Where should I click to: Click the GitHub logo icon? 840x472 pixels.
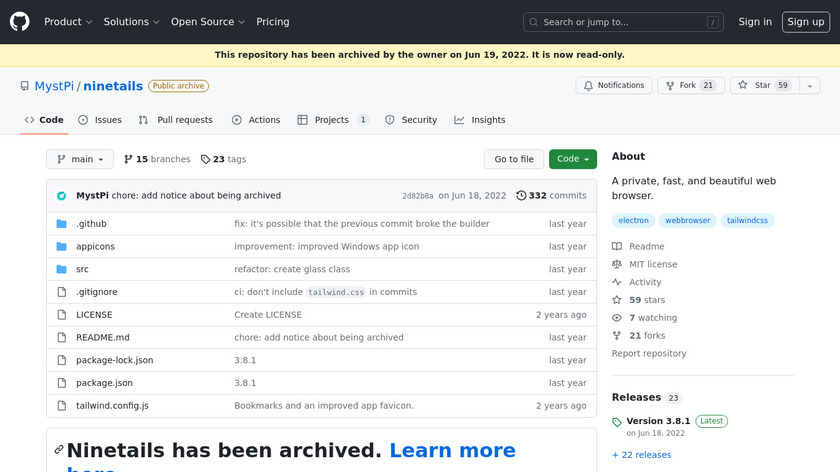[x=20, y=22]
